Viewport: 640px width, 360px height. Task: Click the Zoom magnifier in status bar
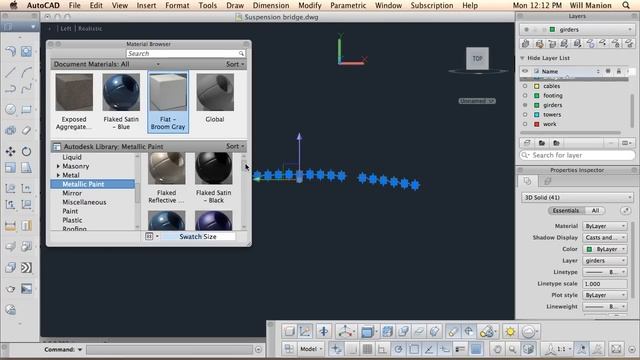512,349
